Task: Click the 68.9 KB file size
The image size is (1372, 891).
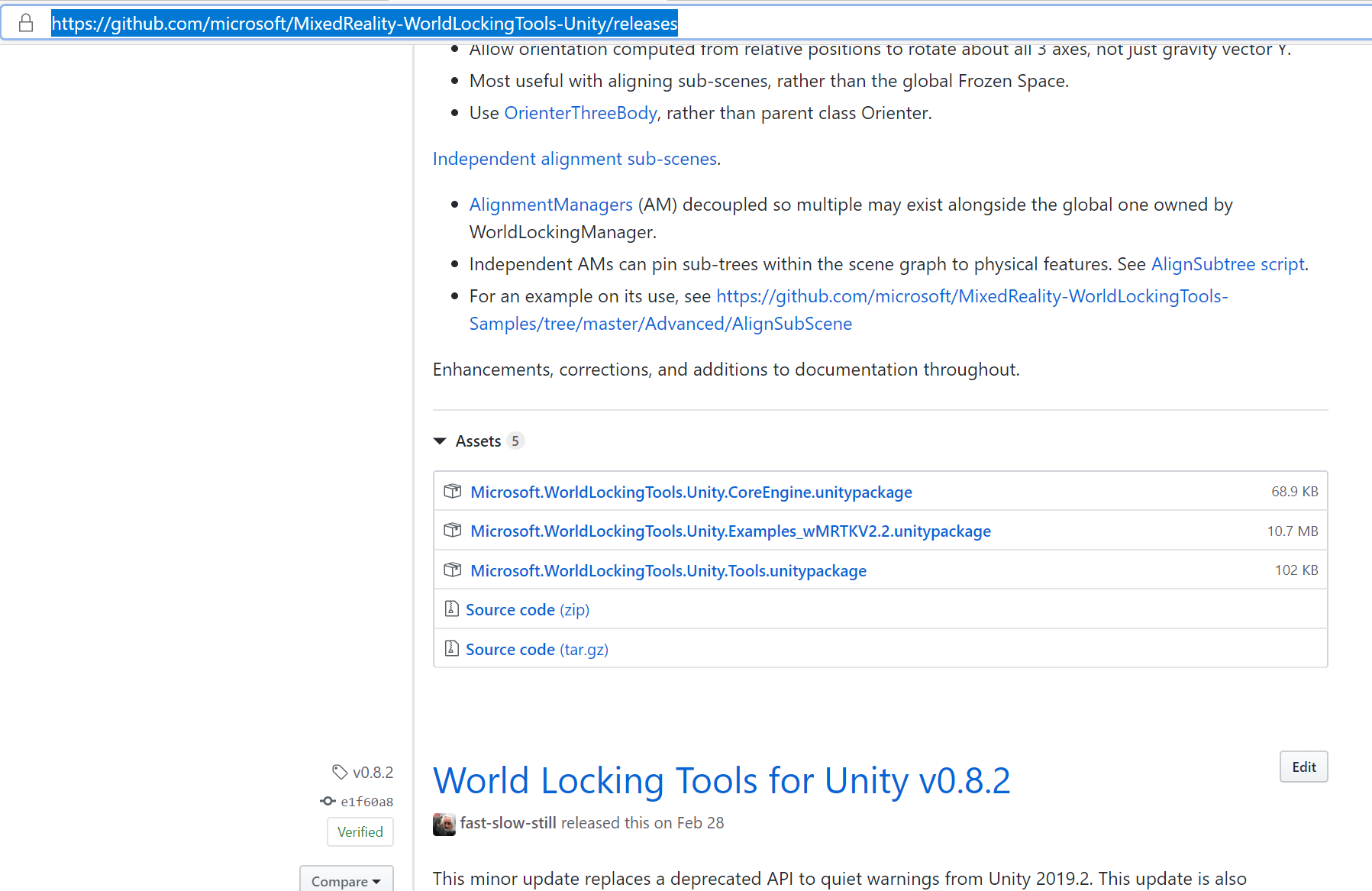Action: coord(1294,492)
